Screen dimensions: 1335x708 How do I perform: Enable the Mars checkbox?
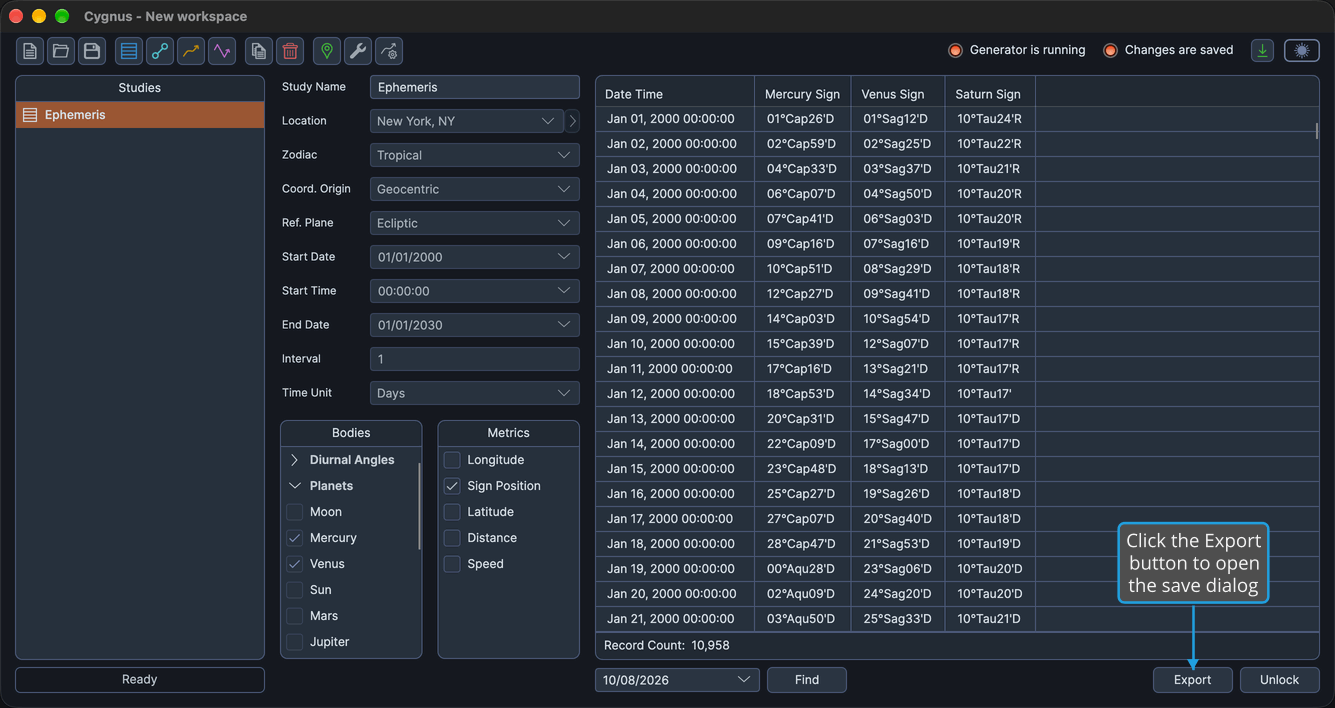295,616
